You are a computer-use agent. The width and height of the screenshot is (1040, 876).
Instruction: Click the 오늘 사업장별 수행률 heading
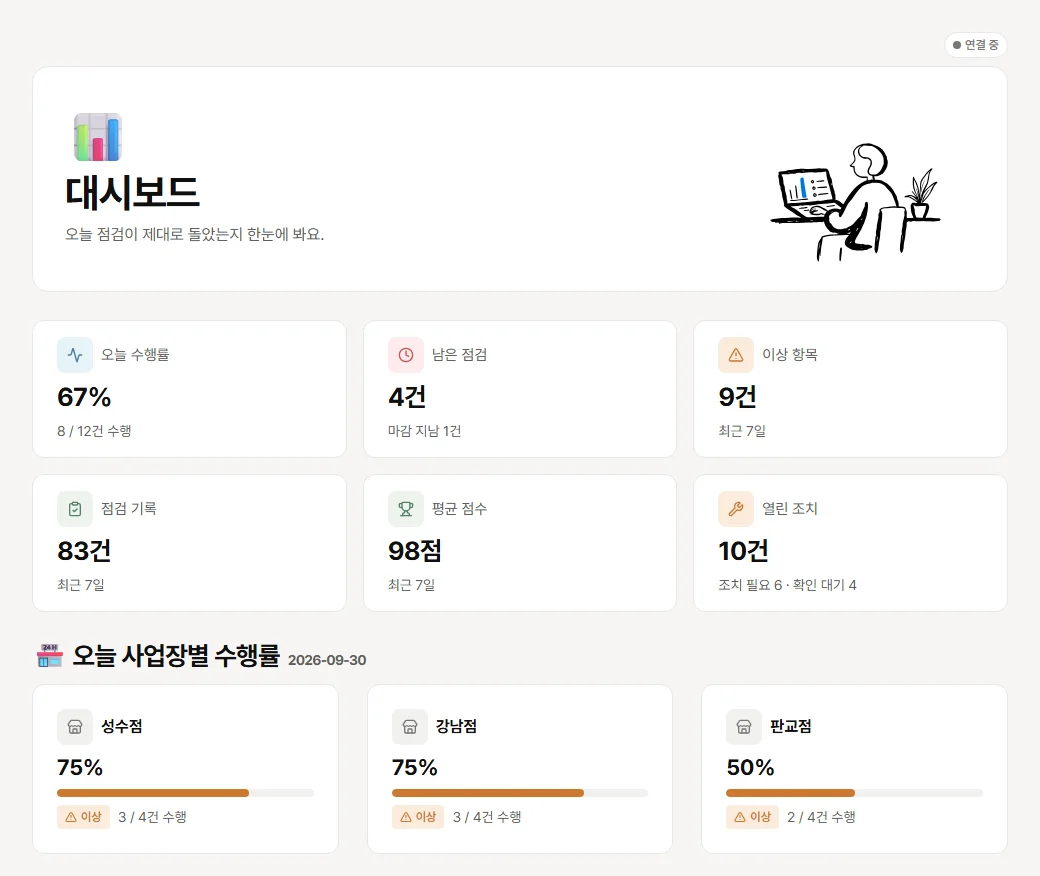176,655
